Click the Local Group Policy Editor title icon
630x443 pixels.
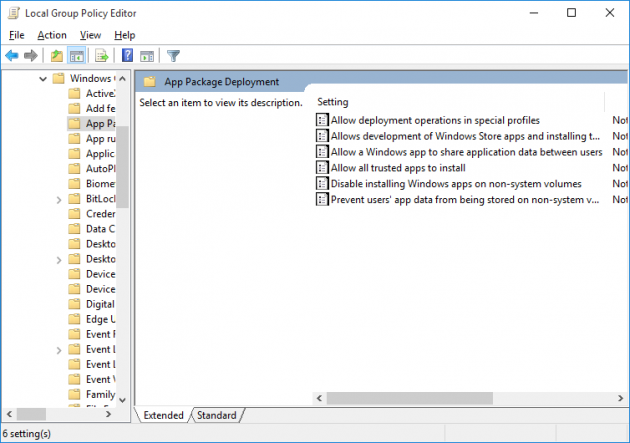(x=14, y=13)
